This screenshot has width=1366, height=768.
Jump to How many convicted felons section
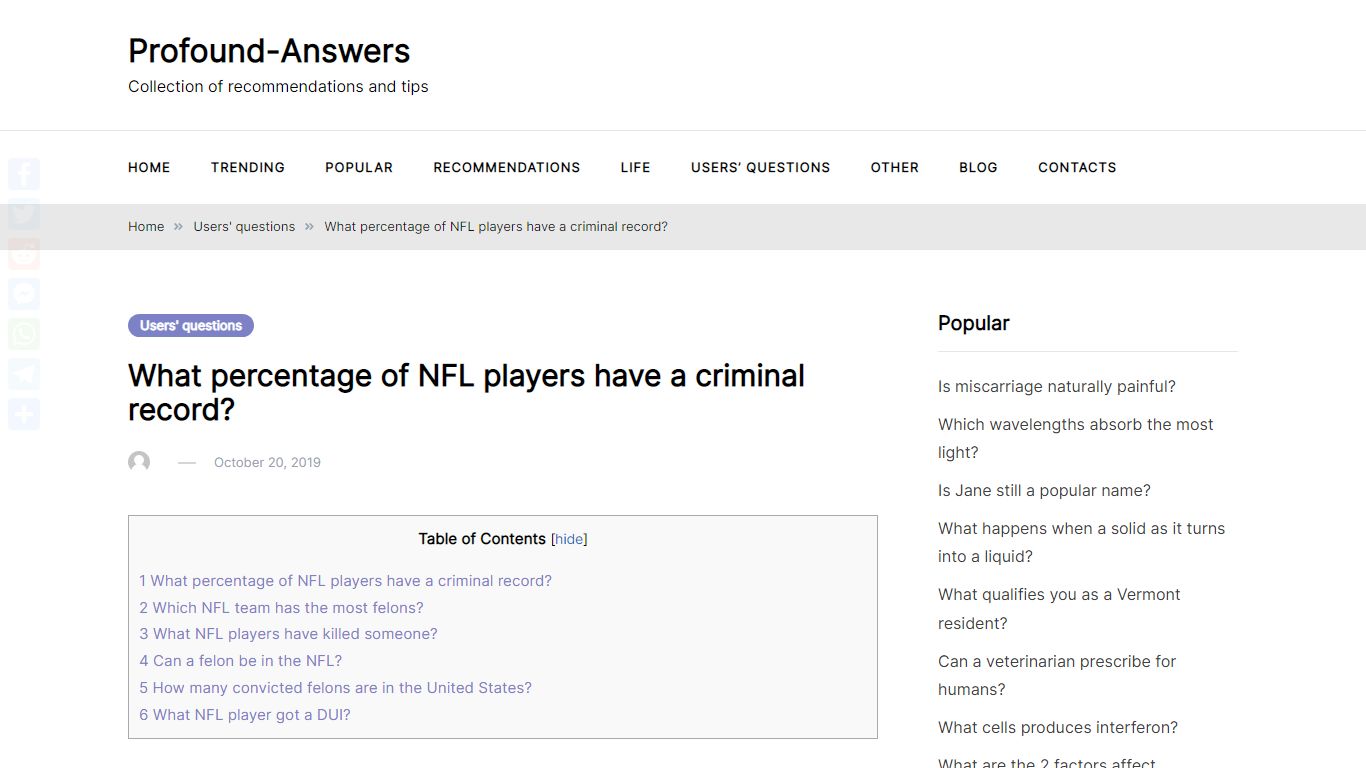[335, 688]
